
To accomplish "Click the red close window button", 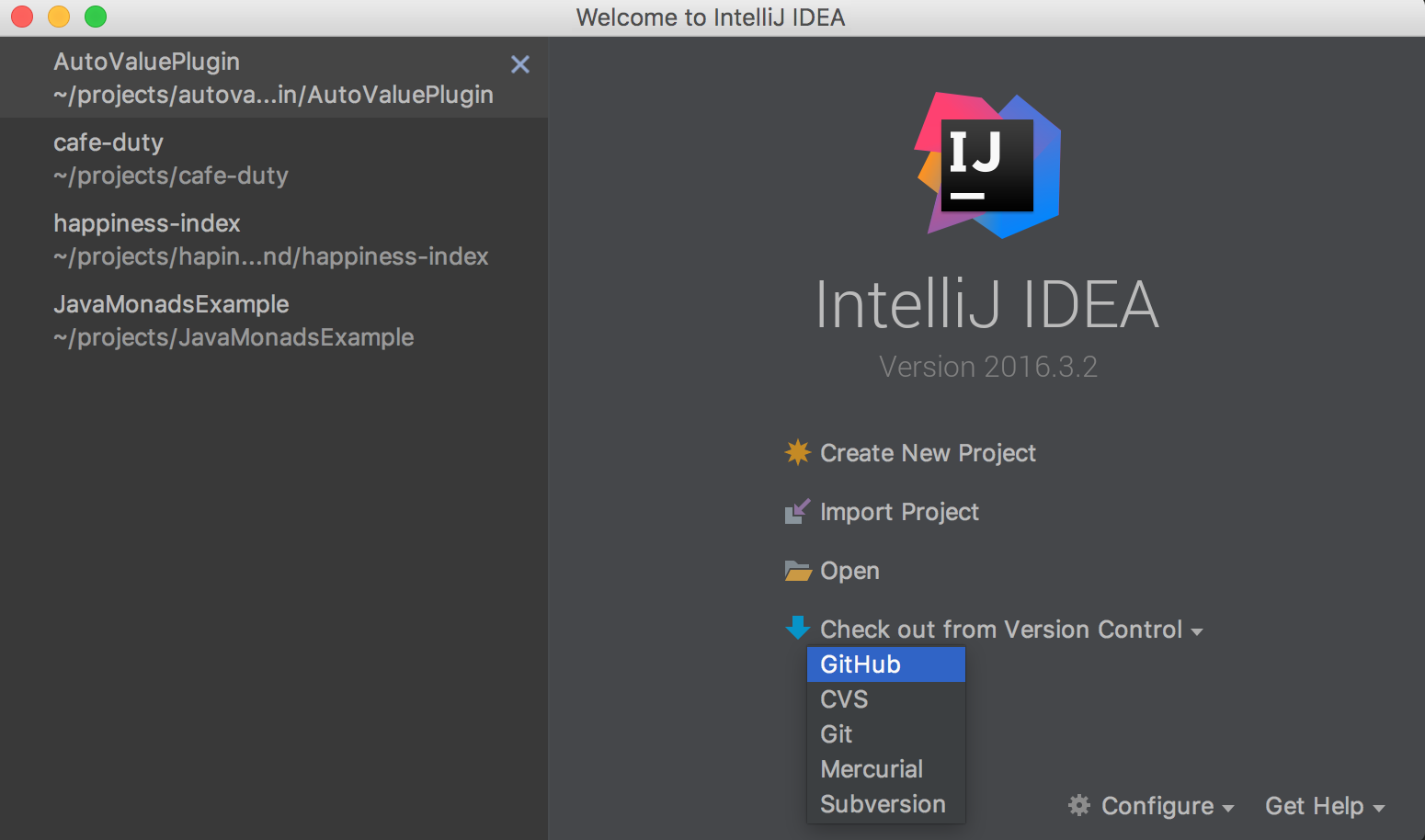I will 22,17.
